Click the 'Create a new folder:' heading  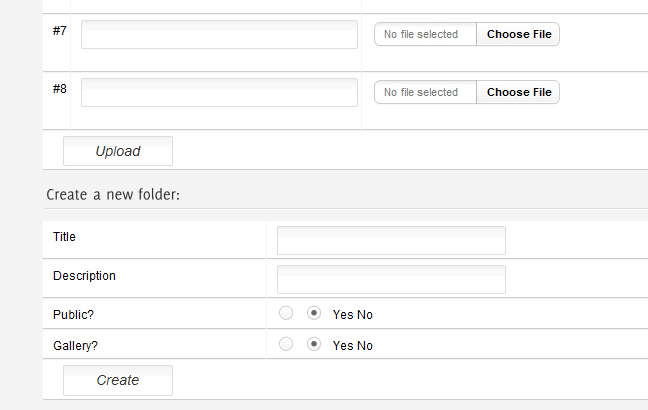(113, 194)
